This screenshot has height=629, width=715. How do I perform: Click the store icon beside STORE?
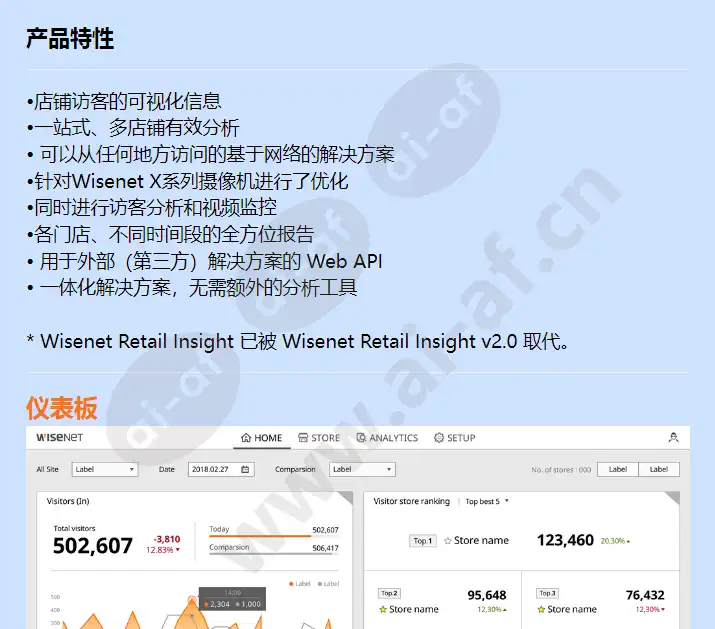[303, 438]
